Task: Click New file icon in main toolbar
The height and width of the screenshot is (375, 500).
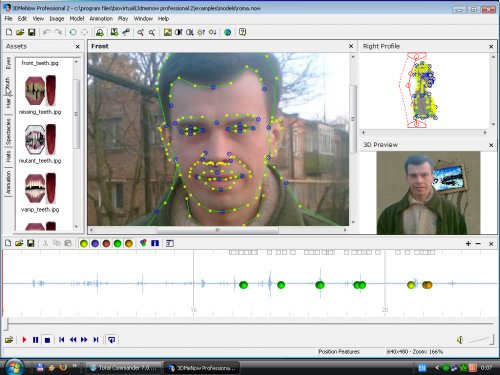Action: 9,32
